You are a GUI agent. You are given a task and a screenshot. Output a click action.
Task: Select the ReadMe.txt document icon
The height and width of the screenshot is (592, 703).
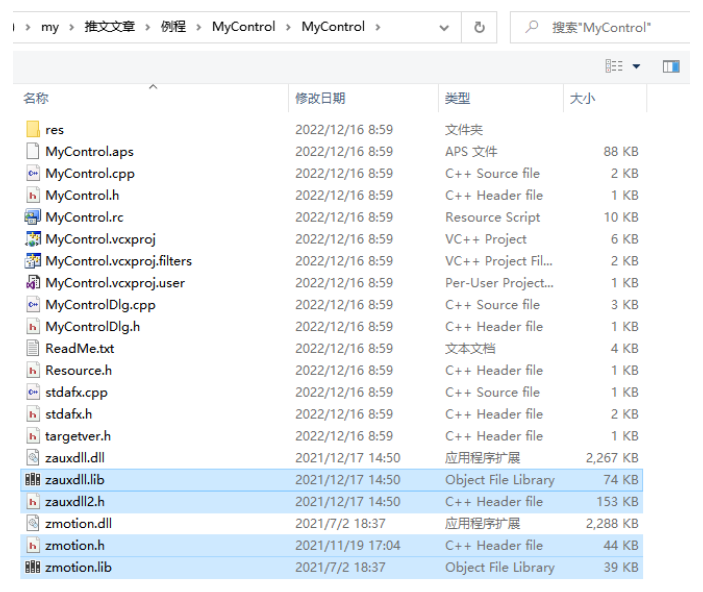point(33,348)
